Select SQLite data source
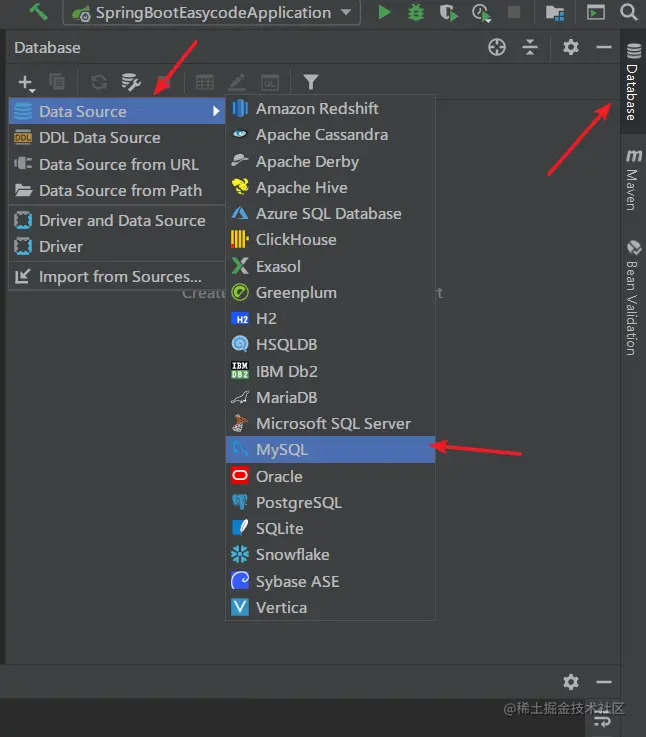Viewport: 646px width, 737px height. coord(331,528)
